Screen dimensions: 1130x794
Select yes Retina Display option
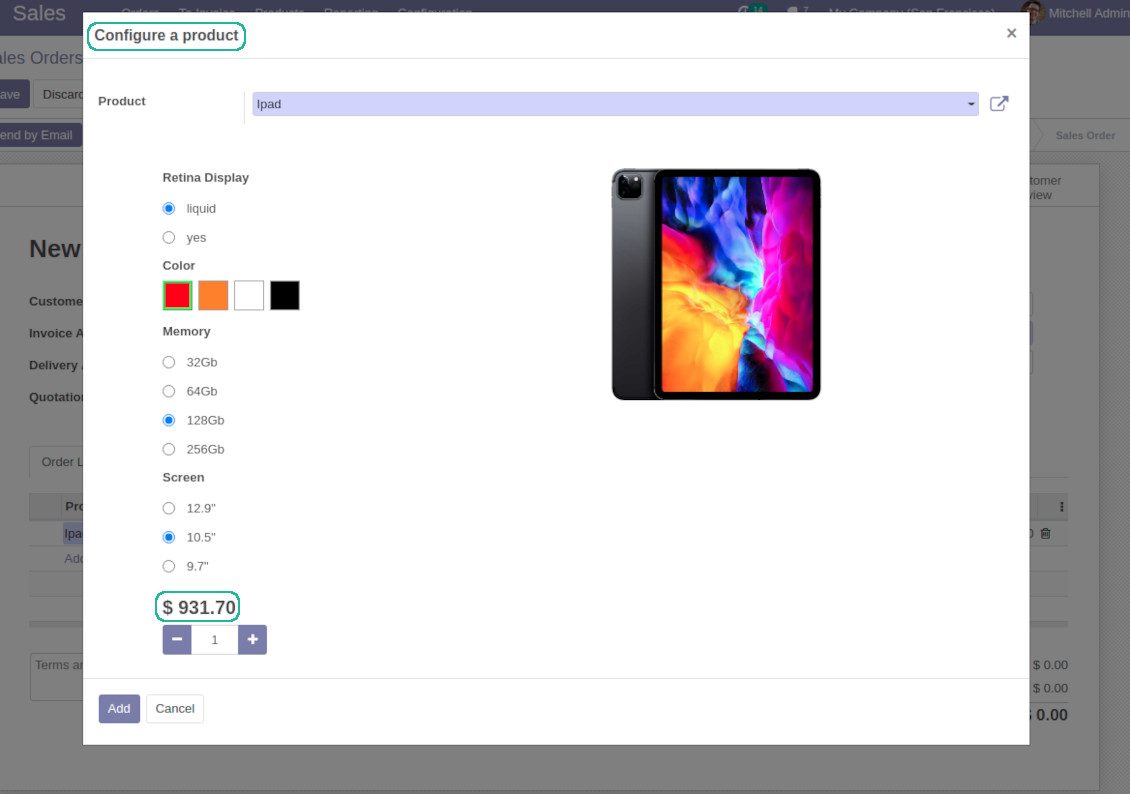coord(169,237)
